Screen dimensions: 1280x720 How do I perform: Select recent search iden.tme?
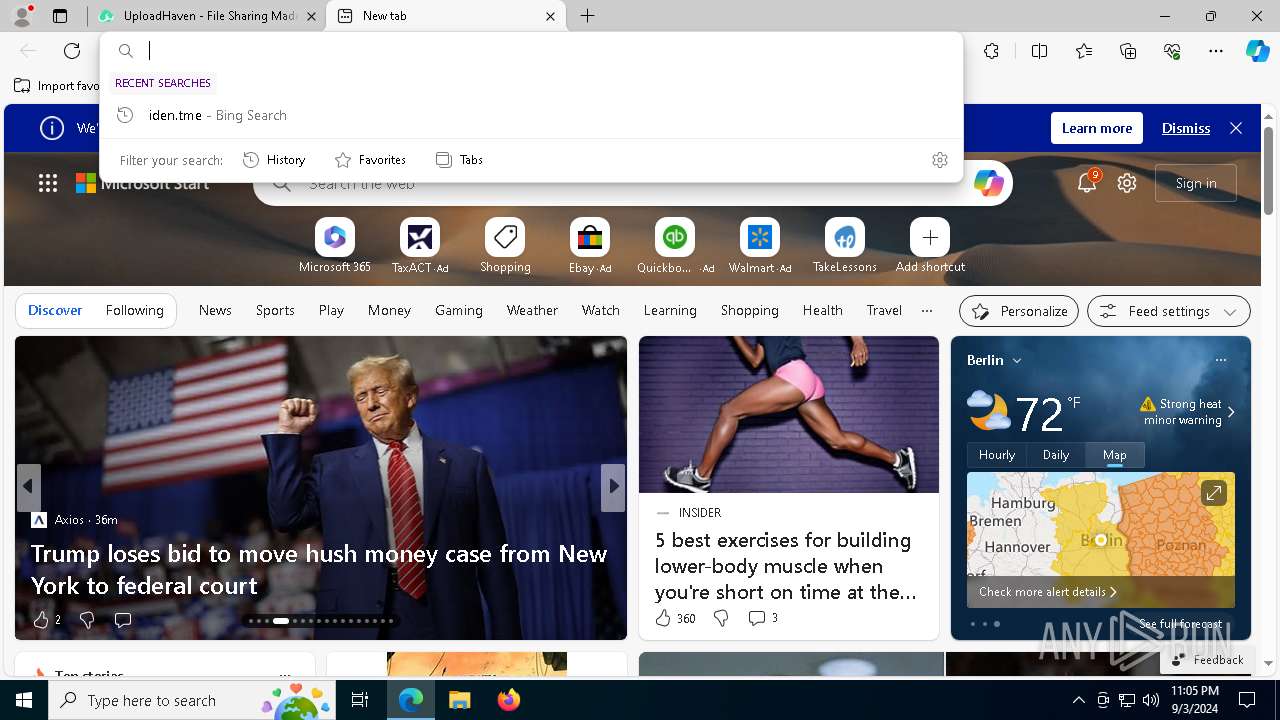pyautogui.click(x=532, y=115)
